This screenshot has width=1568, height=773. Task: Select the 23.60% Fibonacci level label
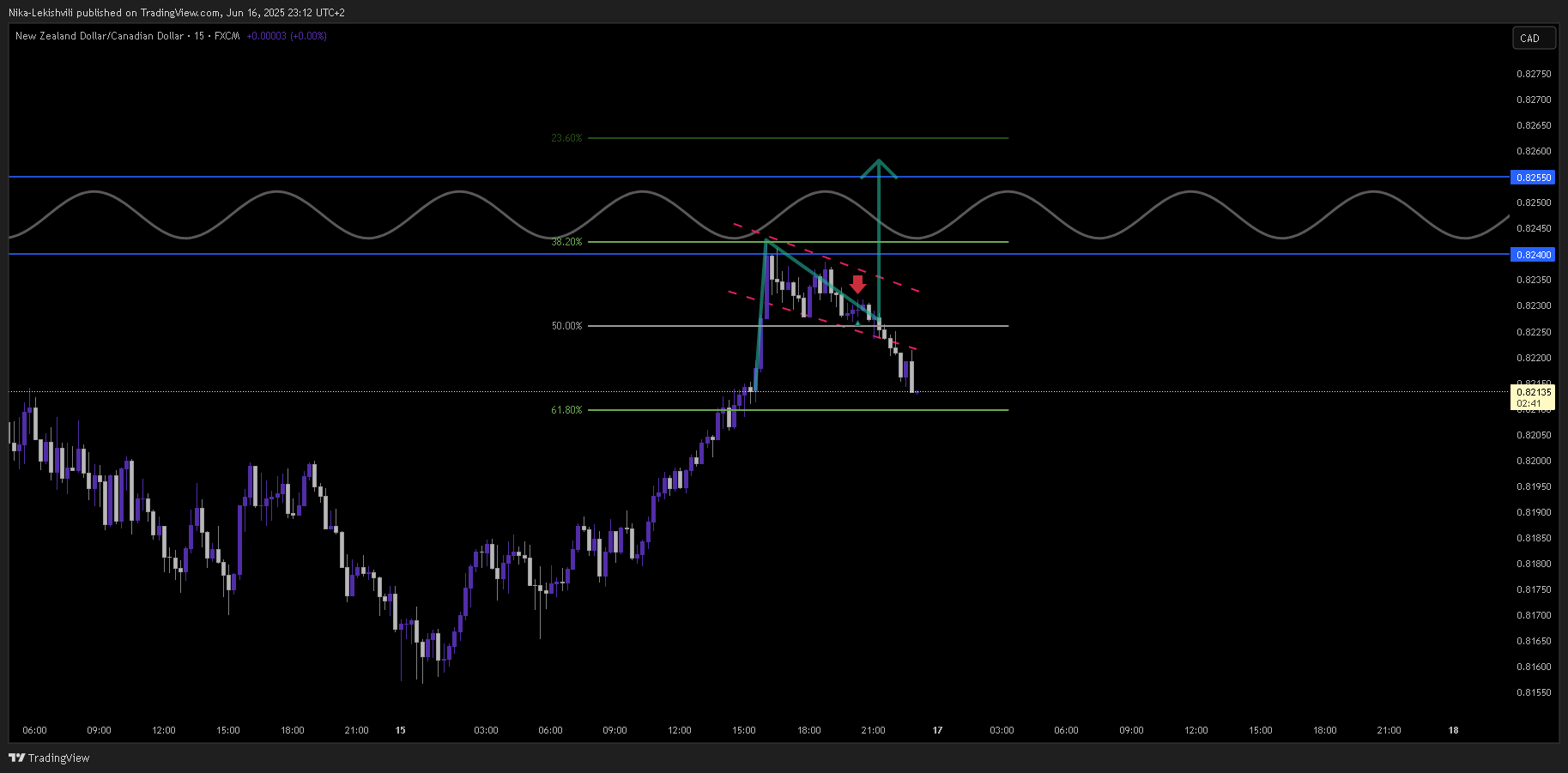[566, 138]
